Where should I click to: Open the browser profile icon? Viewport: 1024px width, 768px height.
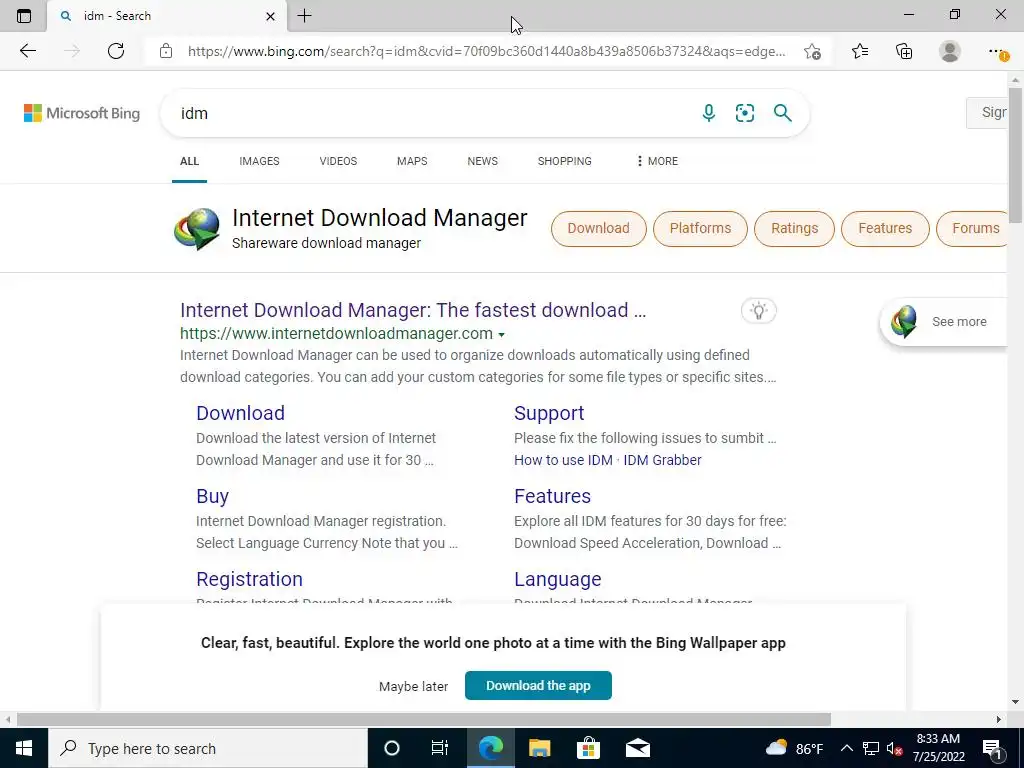point(950,51)
